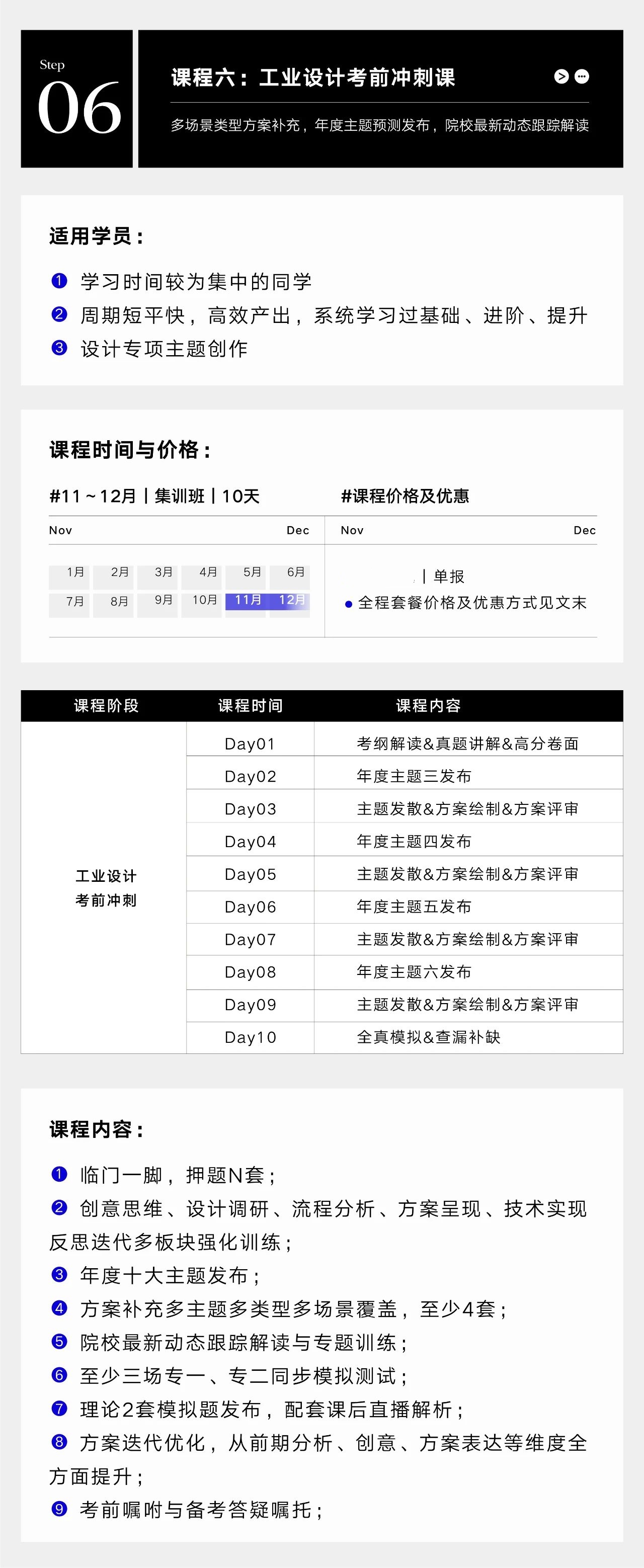Click the 课程时间 table header
644x1568 pixels.
click(x=251, y=706)
